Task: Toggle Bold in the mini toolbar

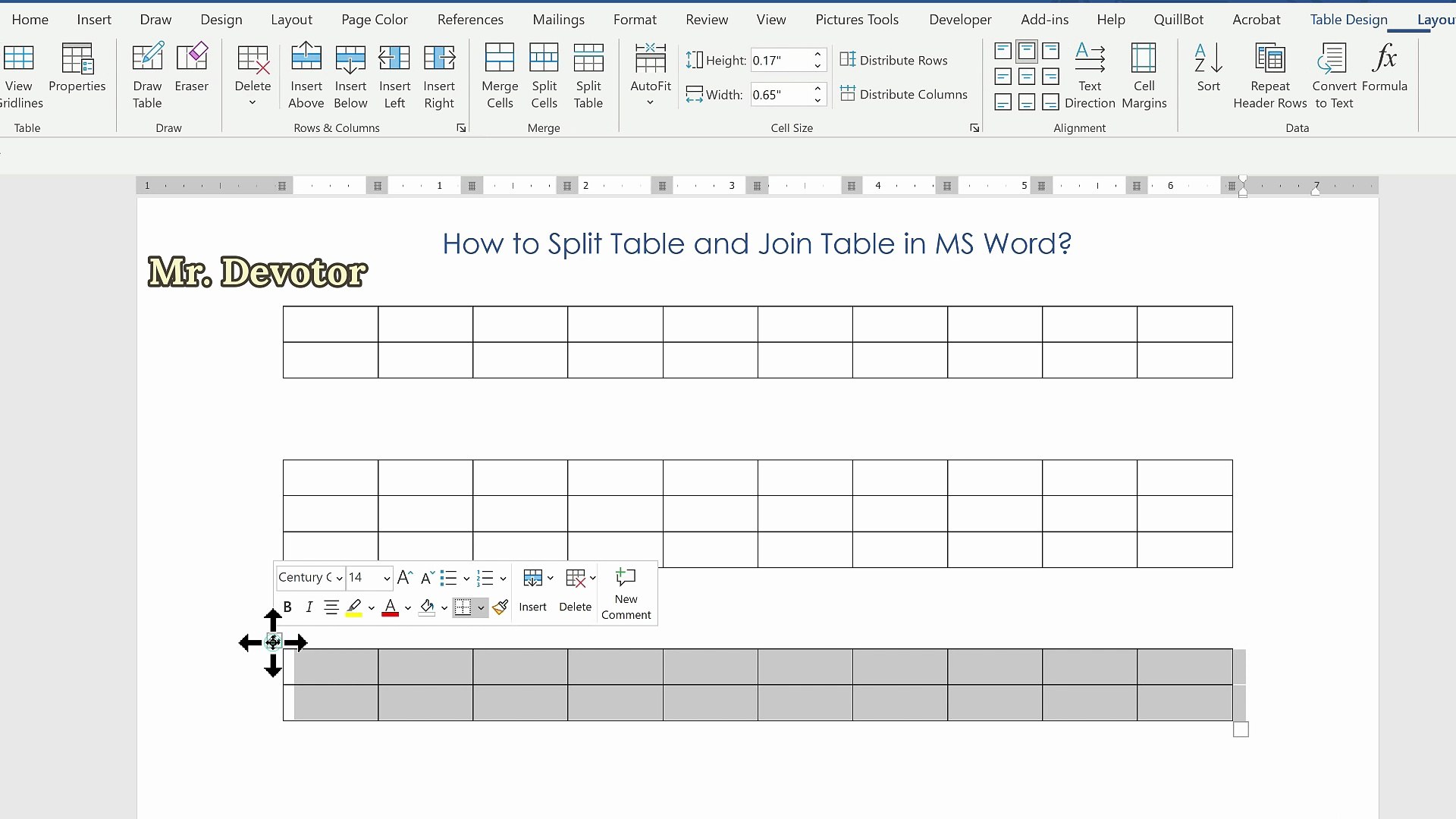Action: pyautogui.click(x=287, y=607)
